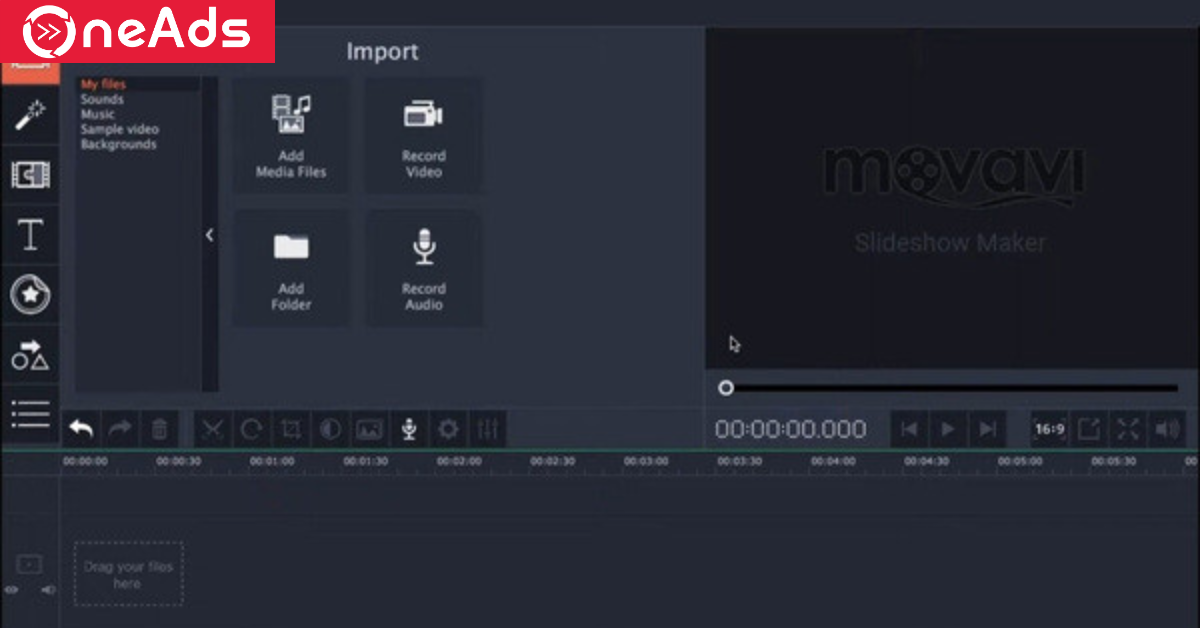Viewport: 1200px width, 628px height.
Task: Select Backgrounds in the import list
Action: pyautogui.click(x=118, y=145)
